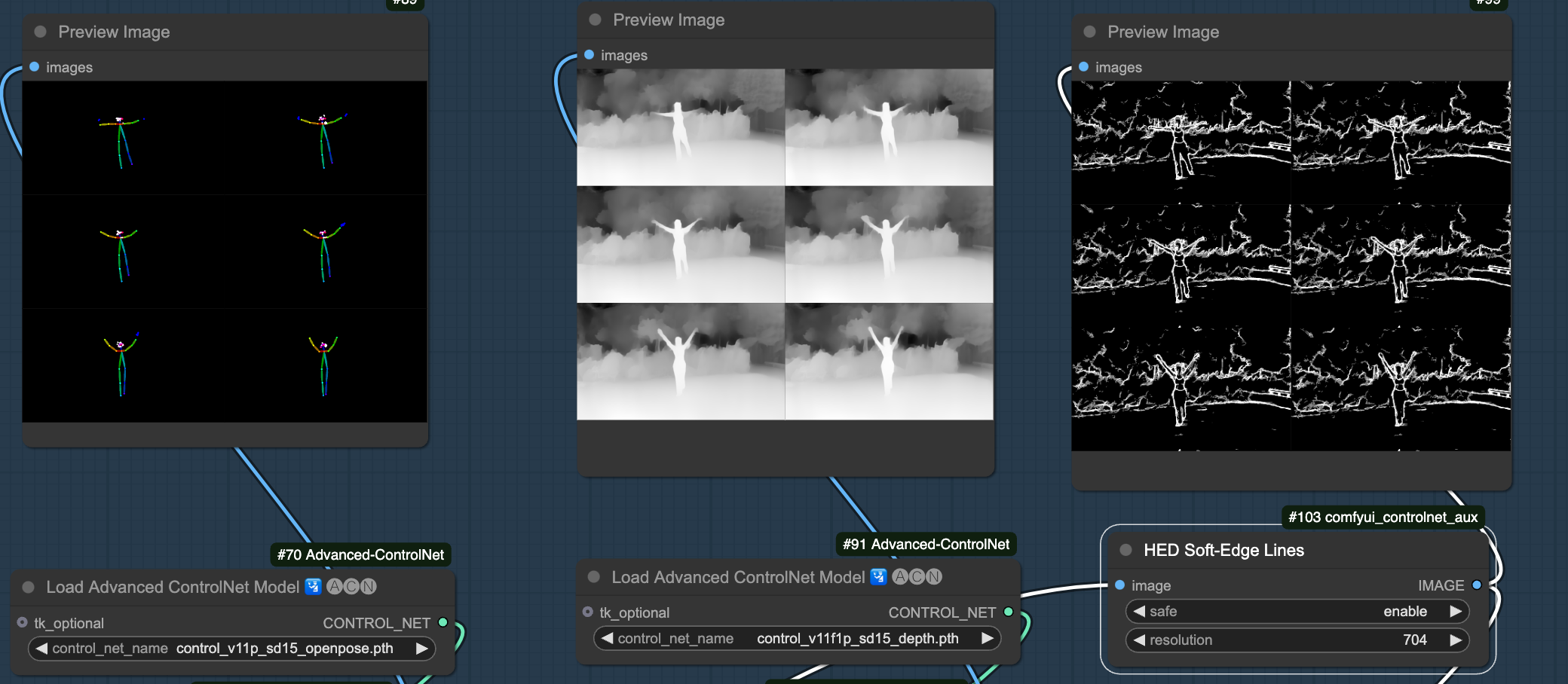Image resolution: width=1568 pixels, height=684 pixels.
Task: Open the control_v11p_sd15_openpose.pth model dropdown
Action: [x=284, y=649]
